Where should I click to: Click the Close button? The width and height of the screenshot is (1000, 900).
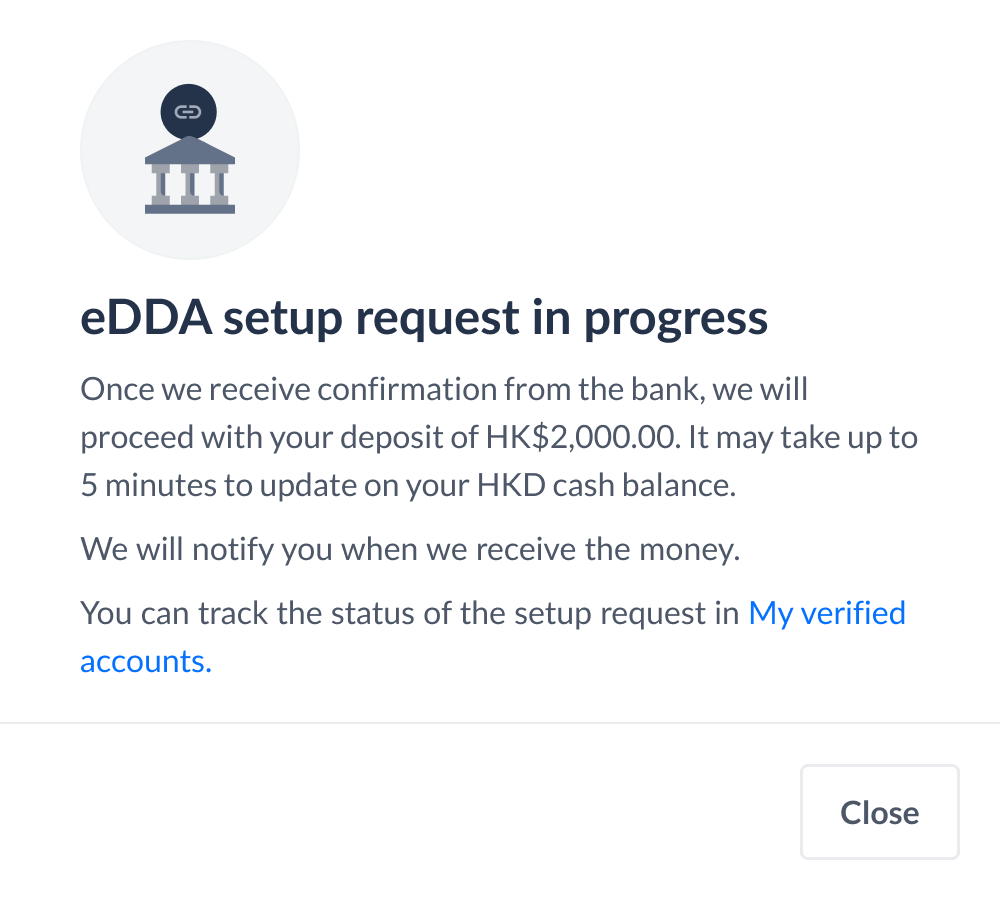[x=879, y=812]
